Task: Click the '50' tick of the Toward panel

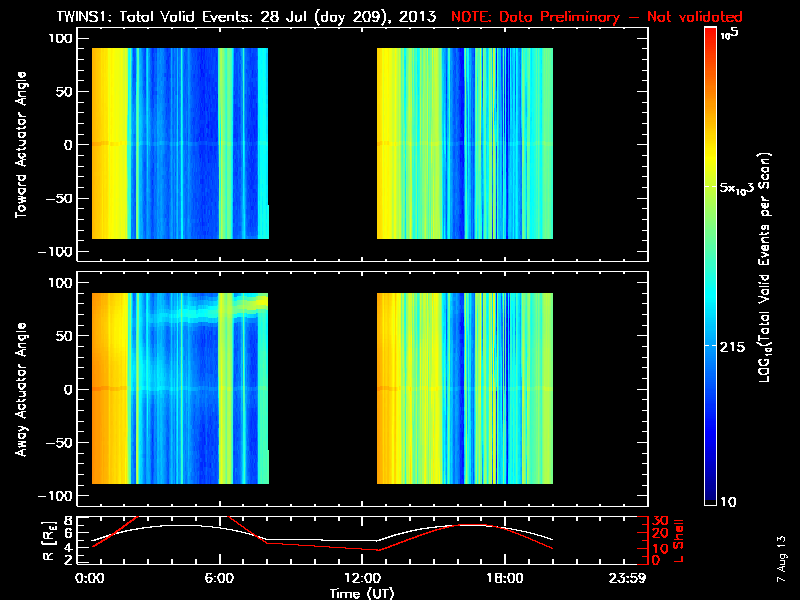Action: coord(64,92)
